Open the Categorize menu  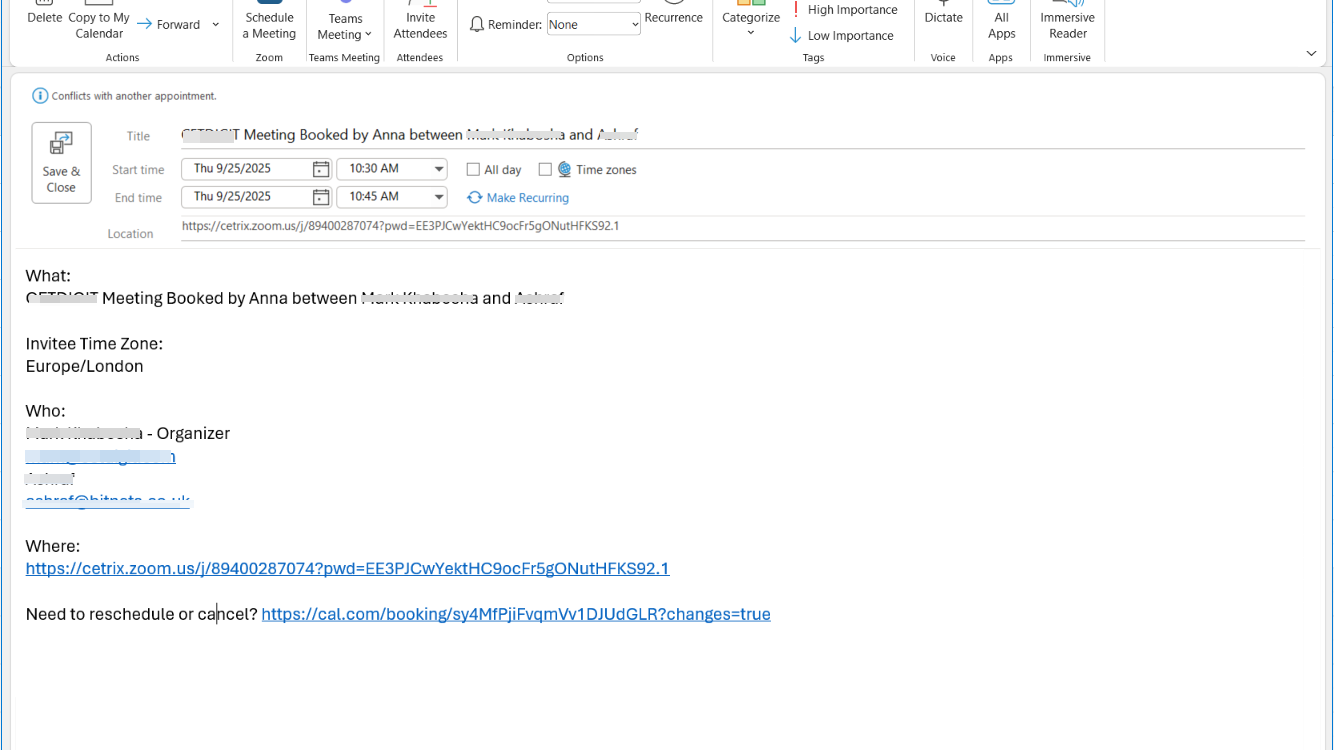pos(751,25)
